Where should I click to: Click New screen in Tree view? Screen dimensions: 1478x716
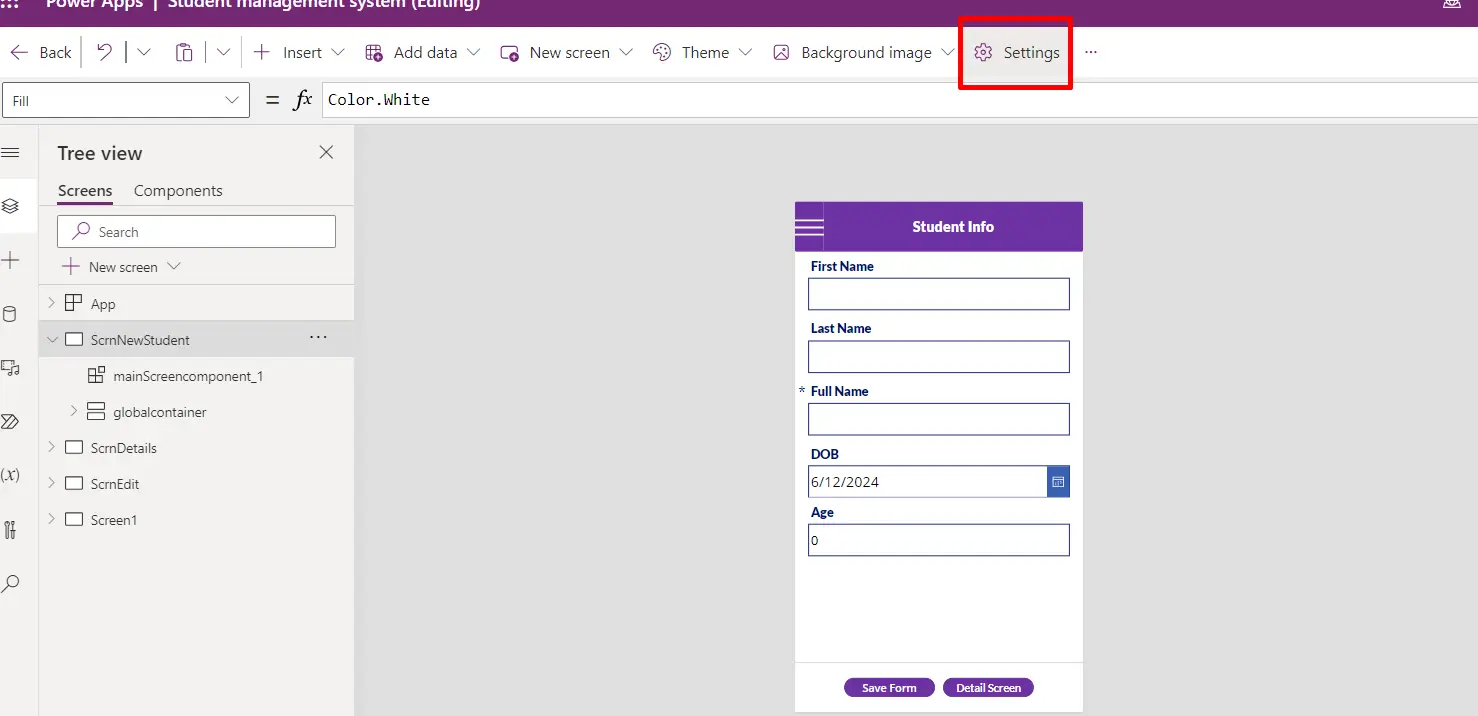pos(121,267)
